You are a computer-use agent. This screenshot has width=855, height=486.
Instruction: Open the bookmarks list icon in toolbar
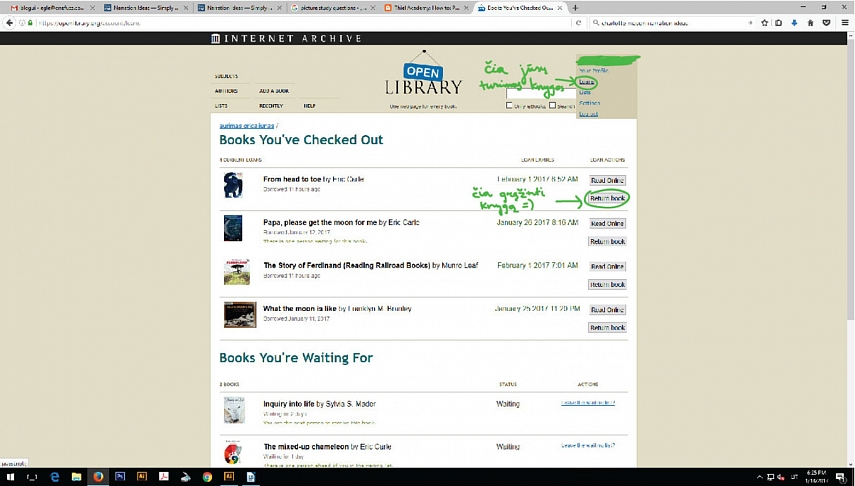tap(779, 23)
